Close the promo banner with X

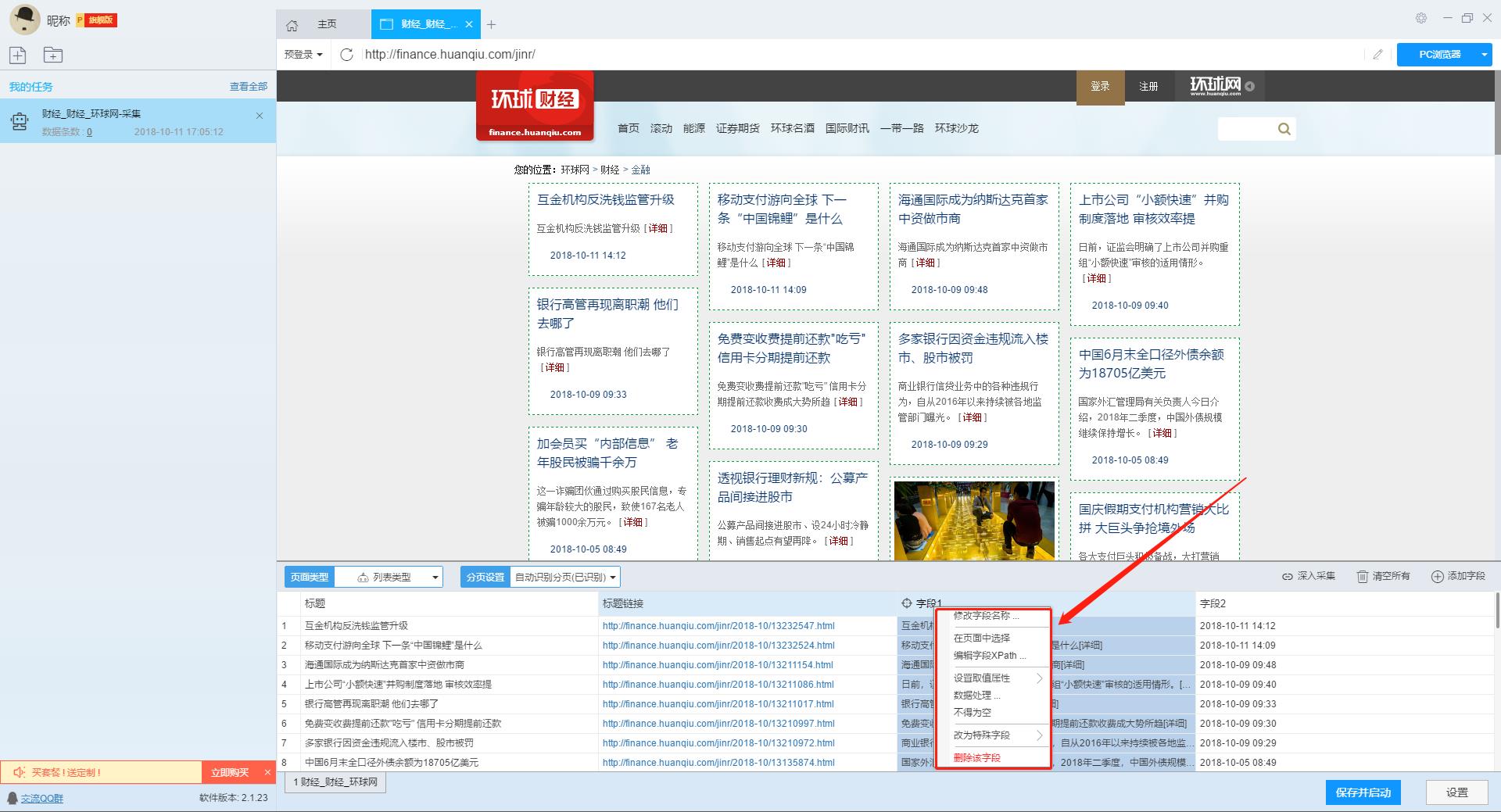pos(267,772)
